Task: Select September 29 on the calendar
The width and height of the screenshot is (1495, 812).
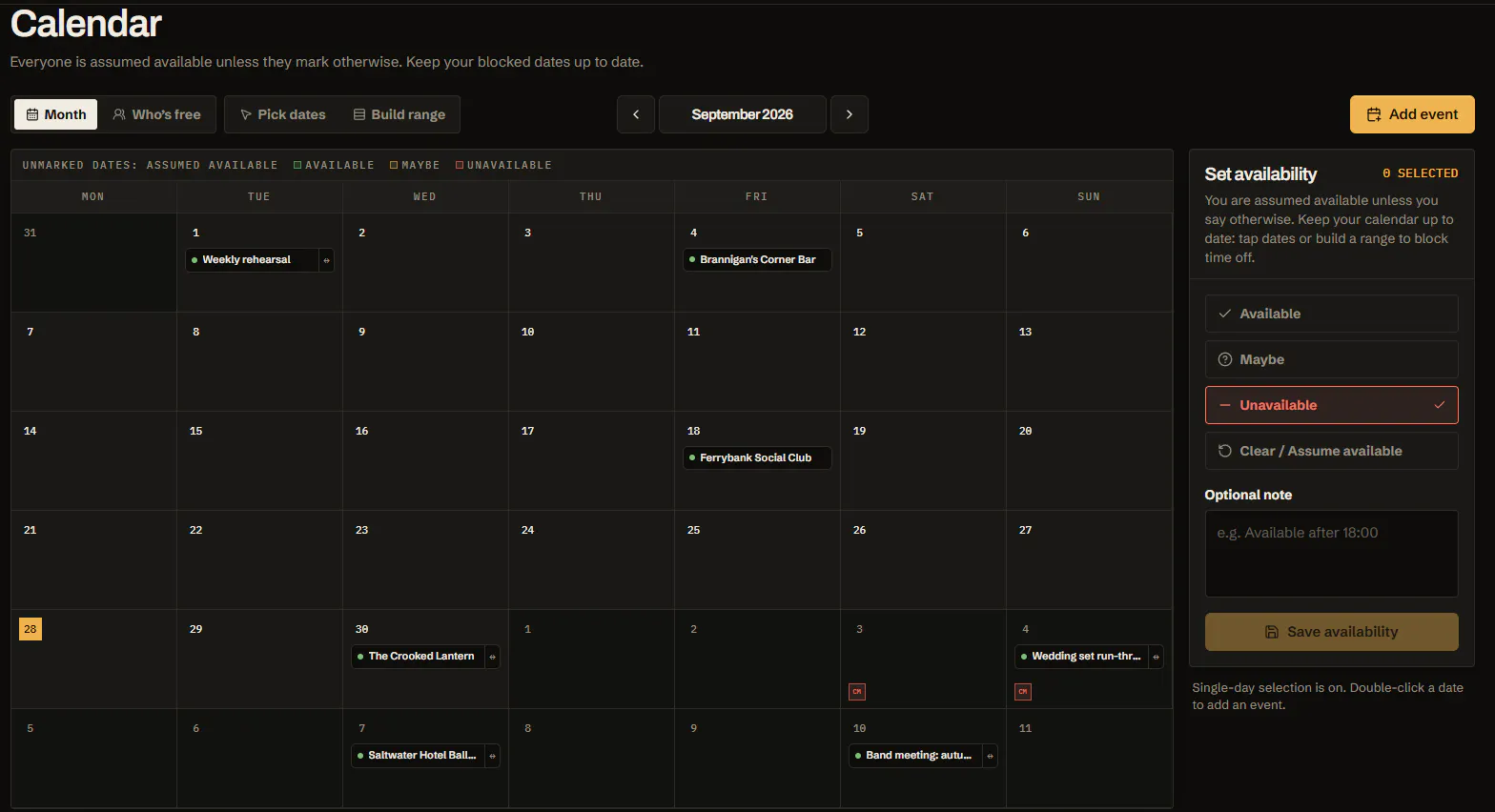Action: (x=259, y=660)
